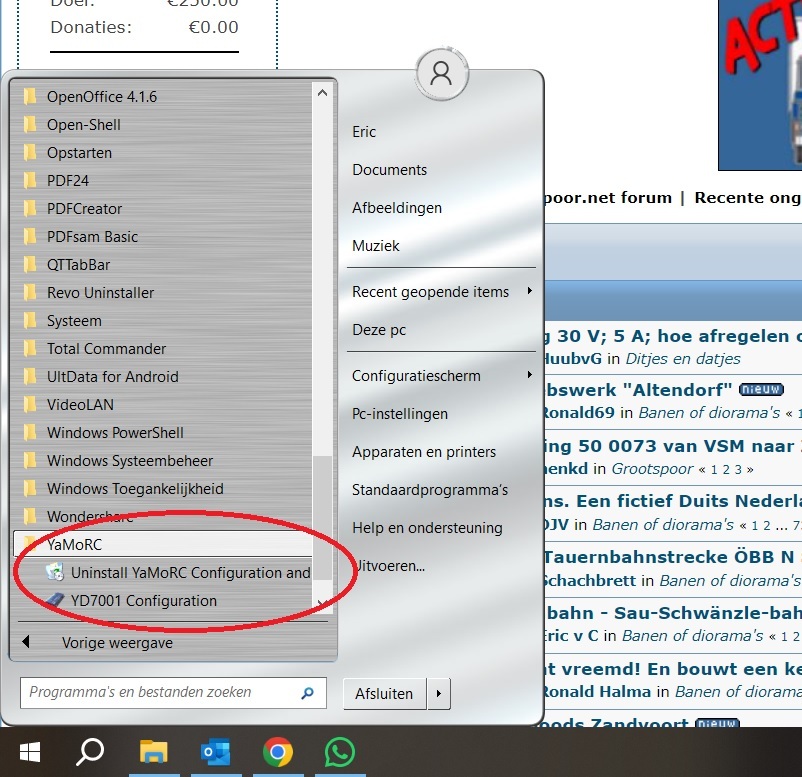Screen dimensions: 802x777
Task: Open Muziek from the Start menu
Action: point(376,246)
